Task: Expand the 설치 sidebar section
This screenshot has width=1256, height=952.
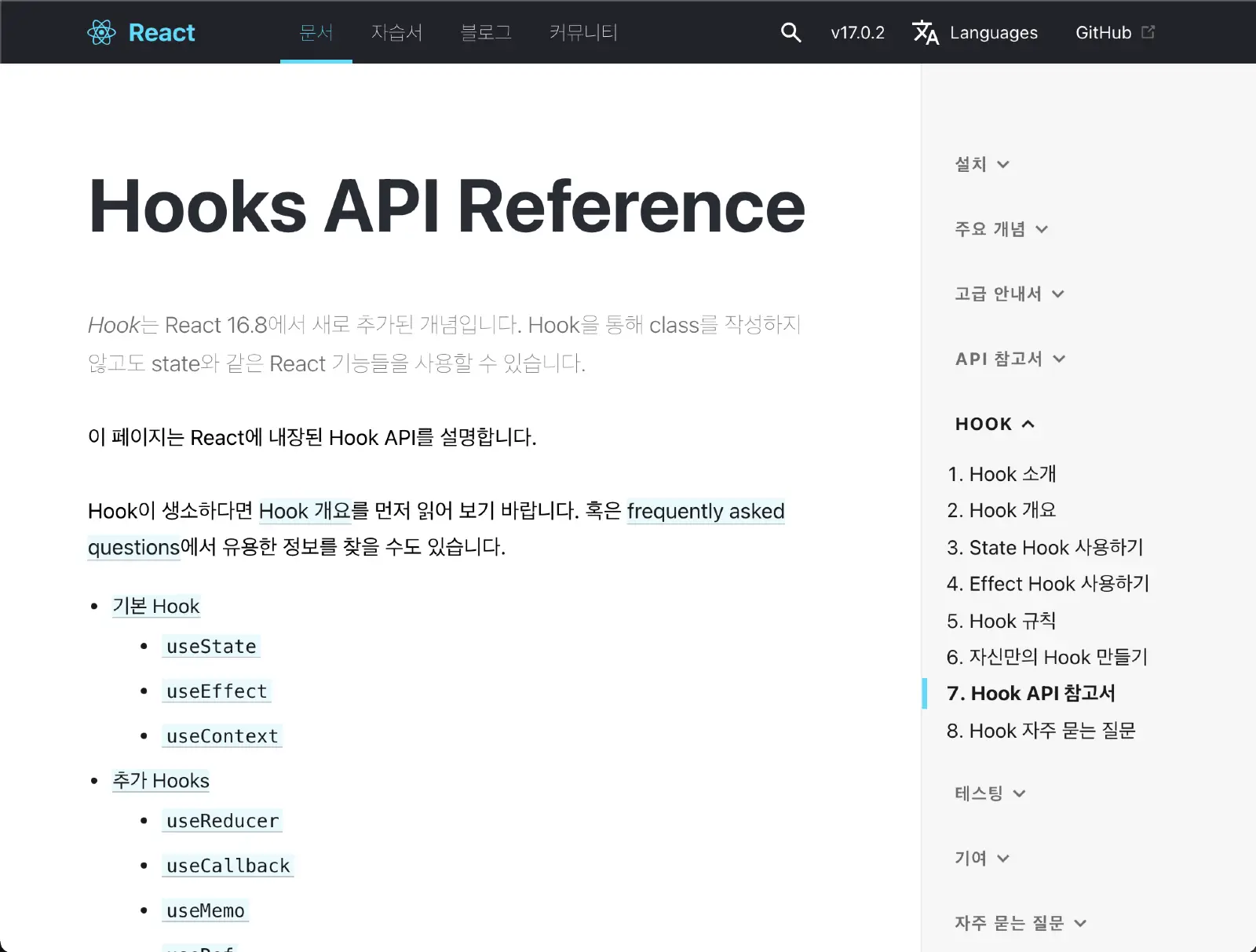Action: [x=982, y=164]
